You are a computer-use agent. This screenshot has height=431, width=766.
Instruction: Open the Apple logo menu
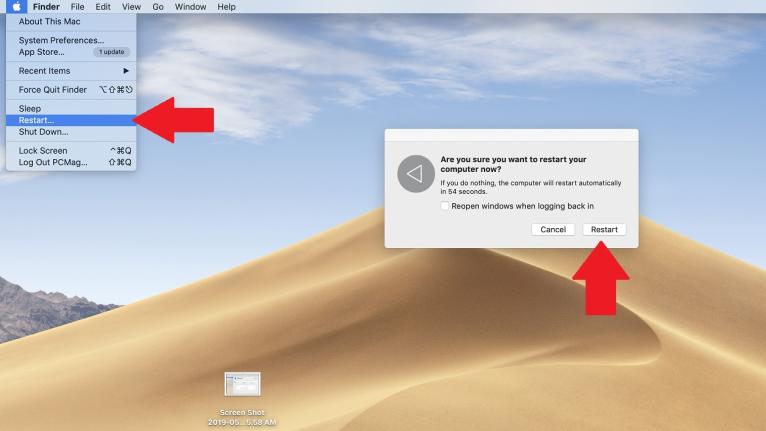click(x=16, y=7)
